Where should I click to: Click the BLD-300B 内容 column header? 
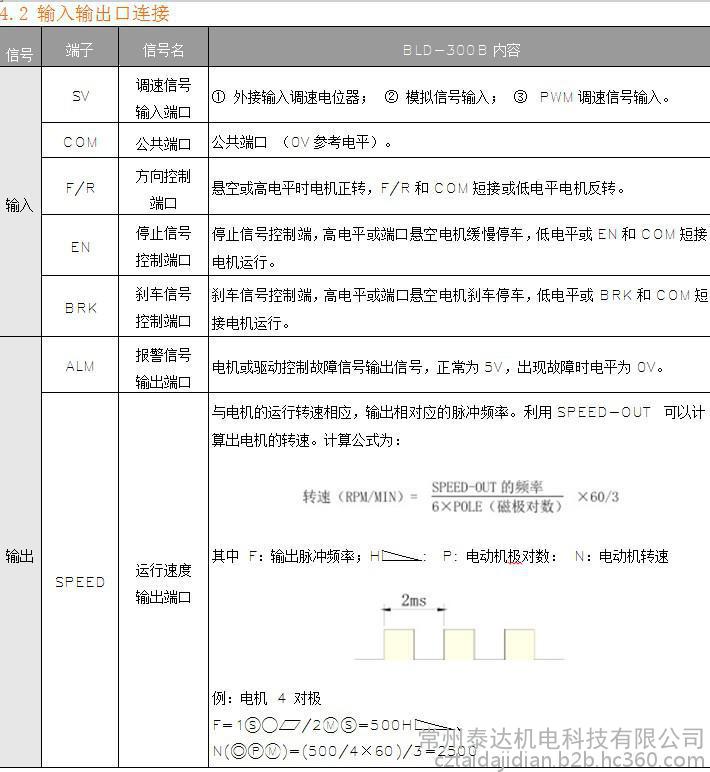[460, 49]
